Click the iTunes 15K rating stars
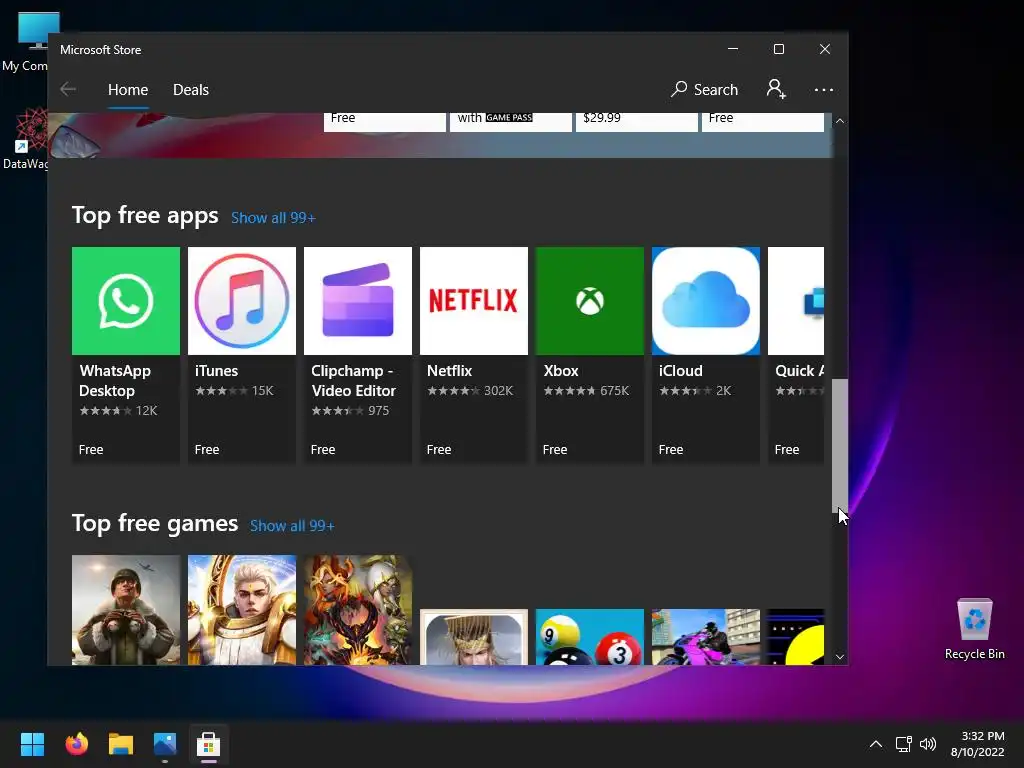 (221, 391)
